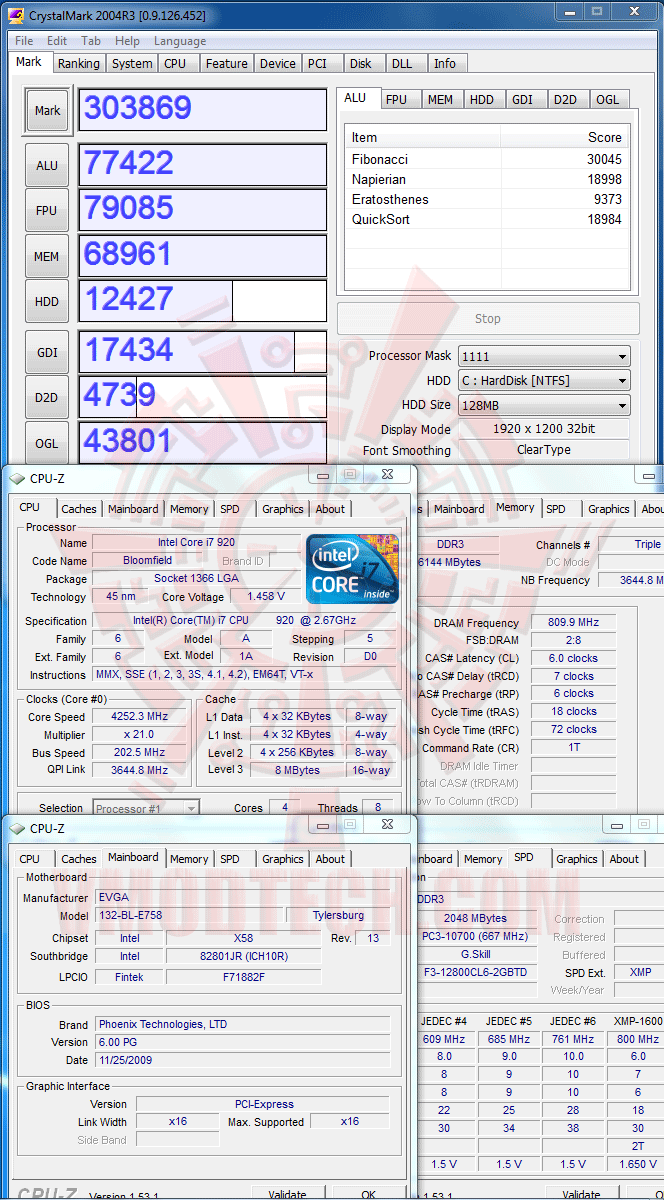Open About tab in upper CPU-Z window

330,509
